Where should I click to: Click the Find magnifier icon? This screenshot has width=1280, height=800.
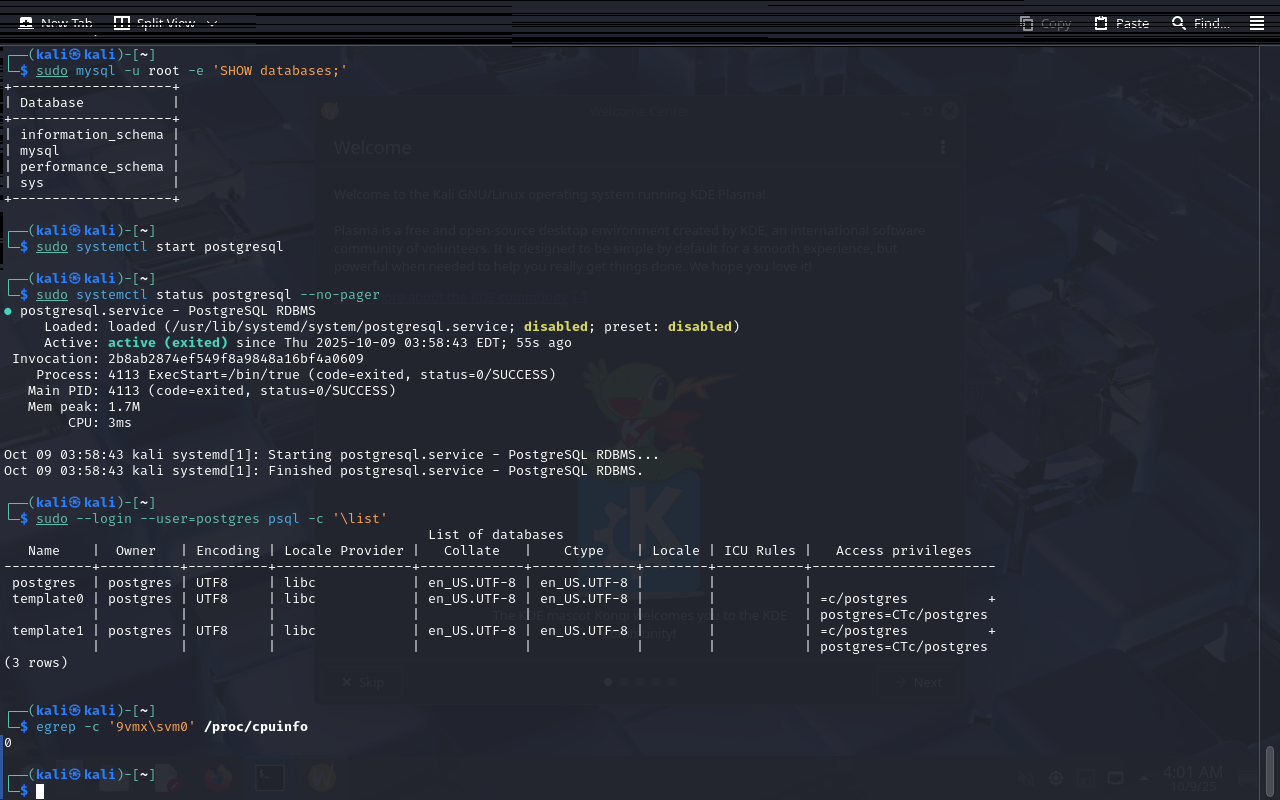coord(1179,23)
